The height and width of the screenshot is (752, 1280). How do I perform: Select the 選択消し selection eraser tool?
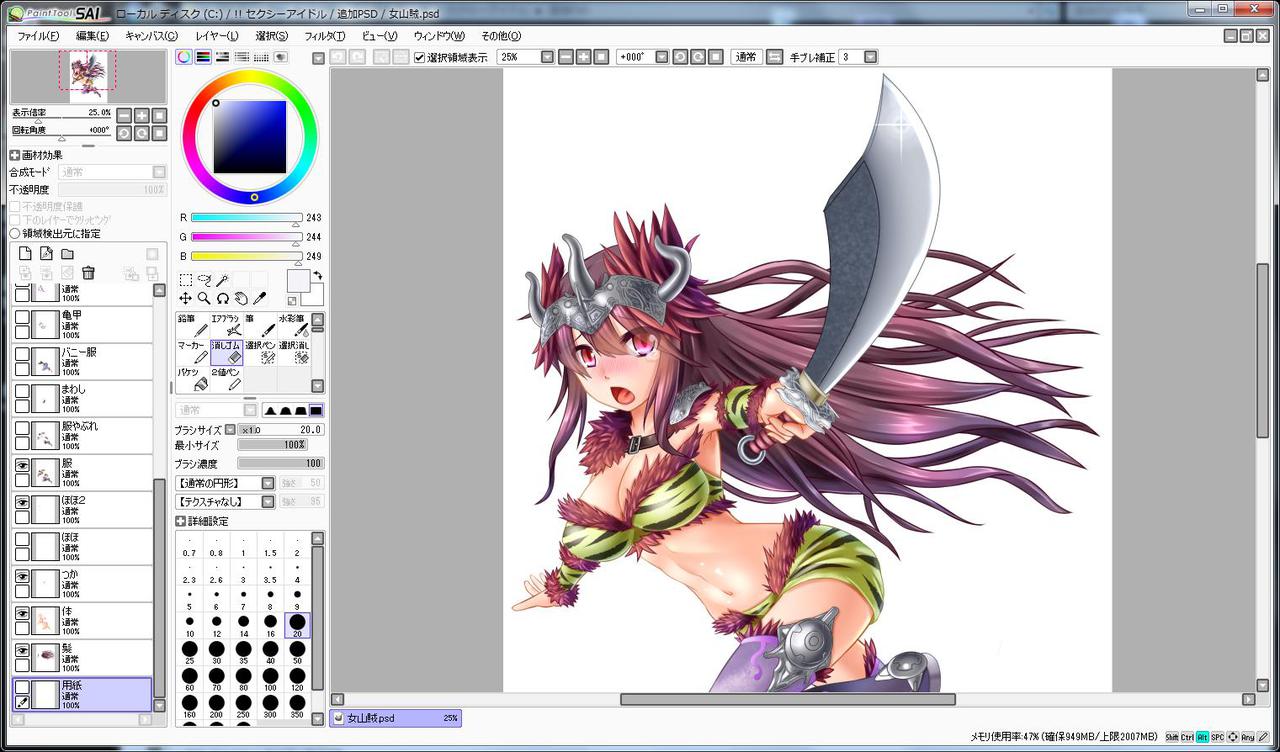tap(293, 352)
